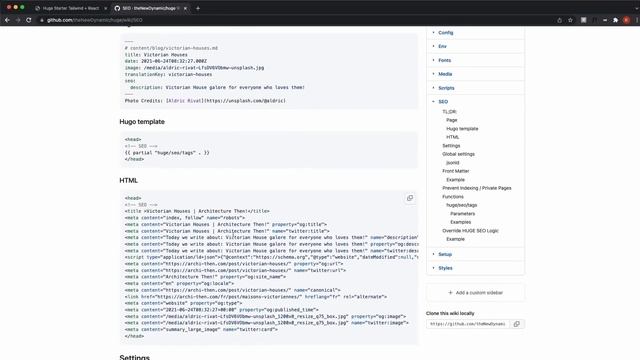Open the red profile avatar
640x360 pixels.
click(626, 20)
